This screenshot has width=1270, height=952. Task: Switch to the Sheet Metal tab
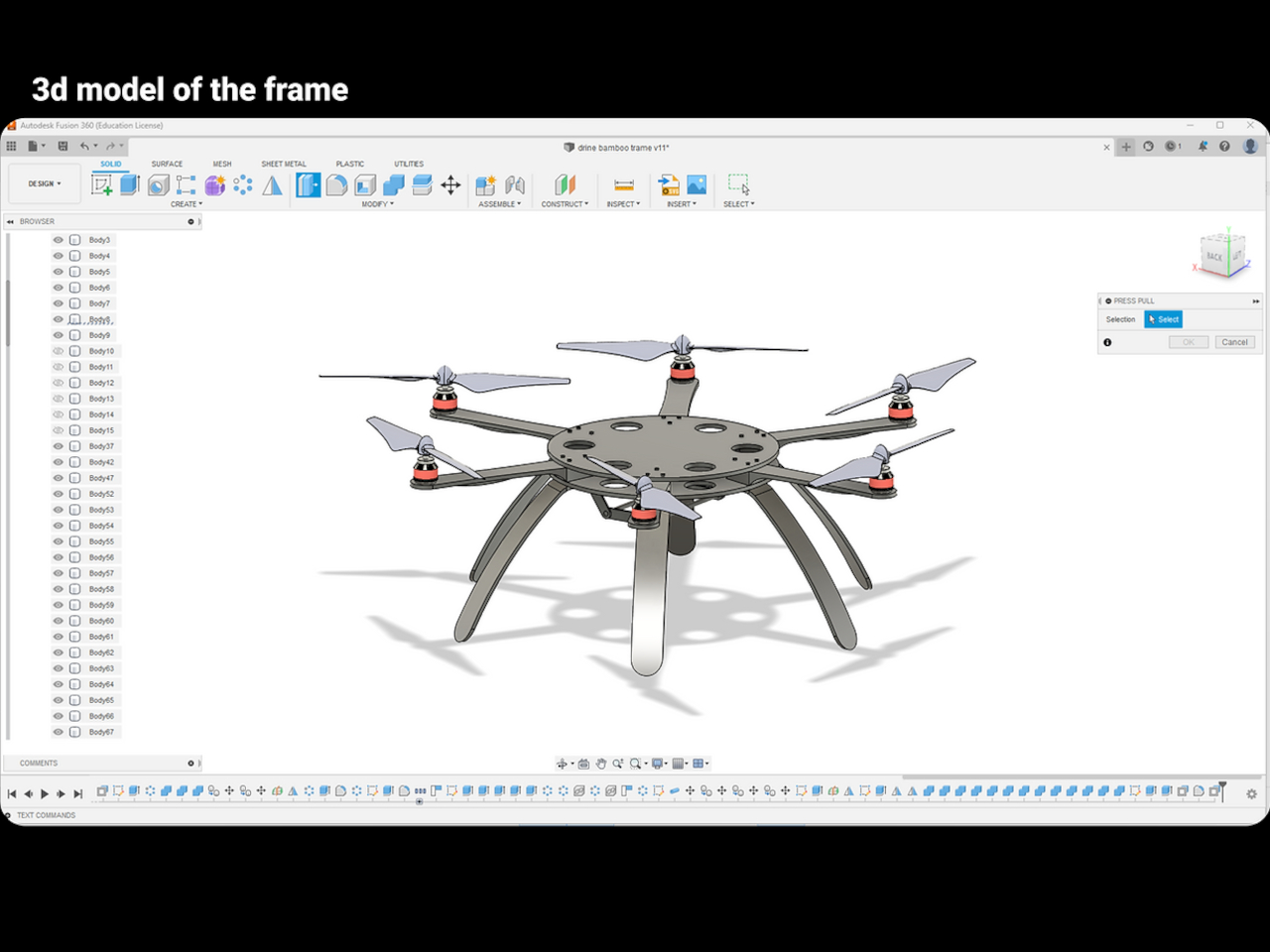click(284, 164)
